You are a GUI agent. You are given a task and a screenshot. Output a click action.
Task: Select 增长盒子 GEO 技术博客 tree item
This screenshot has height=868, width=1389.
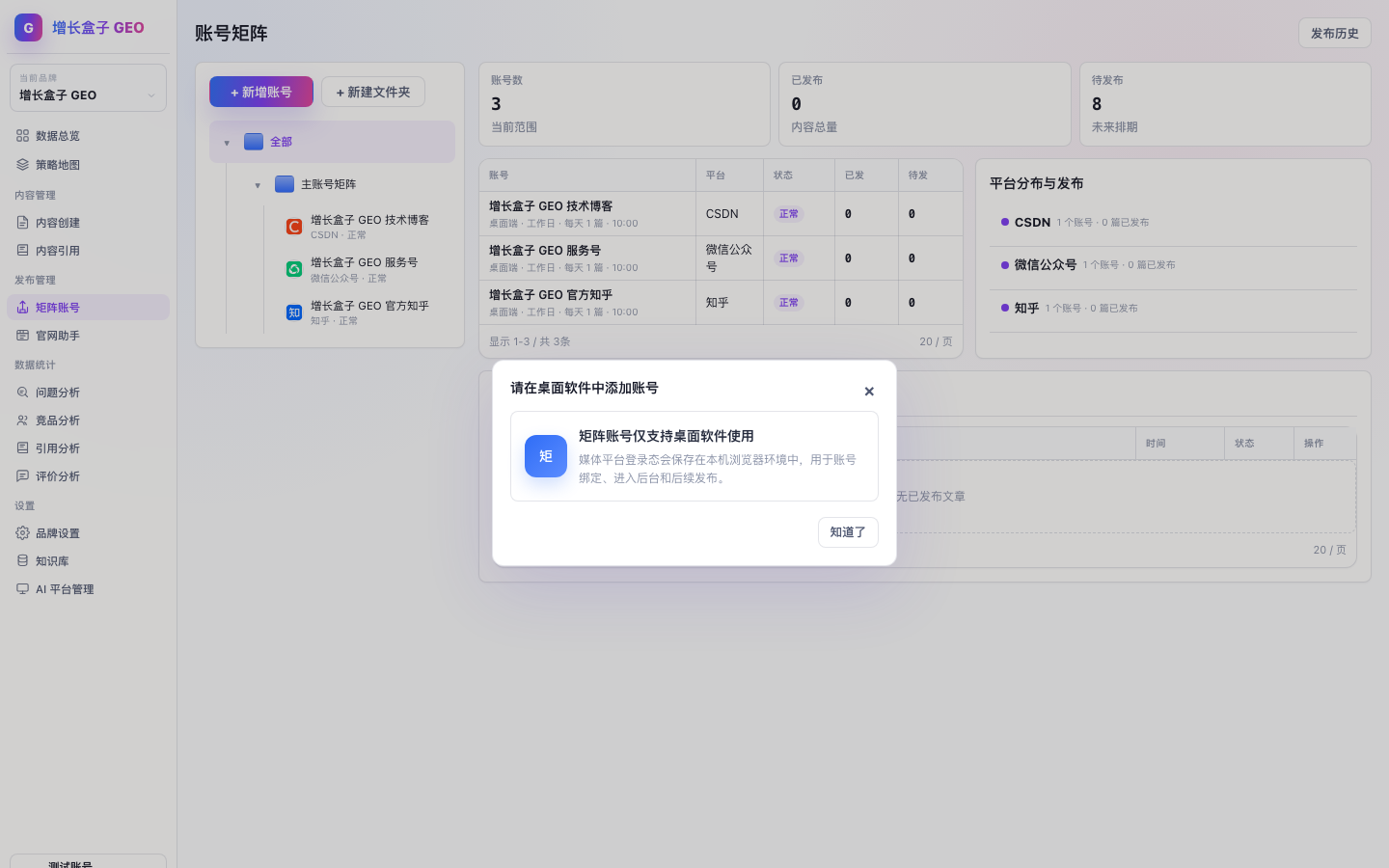[368, 227]
